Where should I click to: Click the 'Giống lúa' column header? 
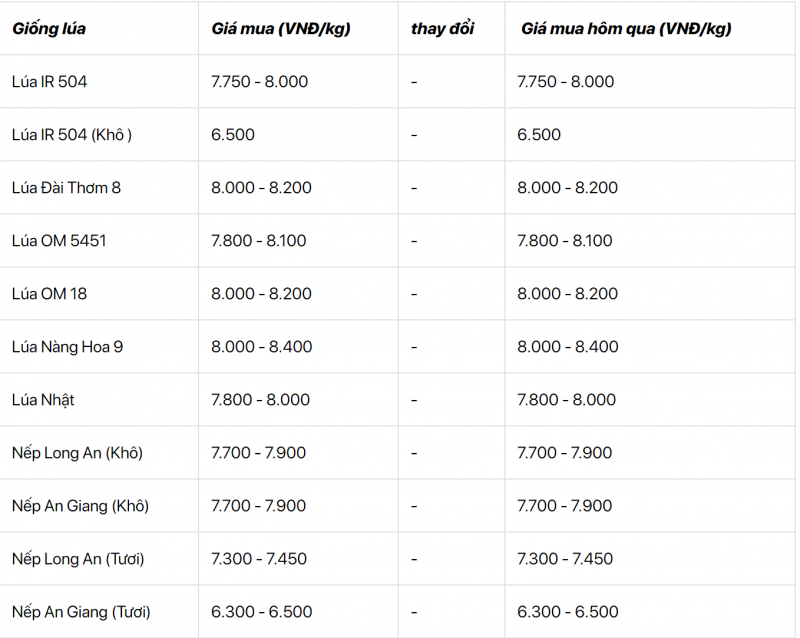(x=49, y=29)
